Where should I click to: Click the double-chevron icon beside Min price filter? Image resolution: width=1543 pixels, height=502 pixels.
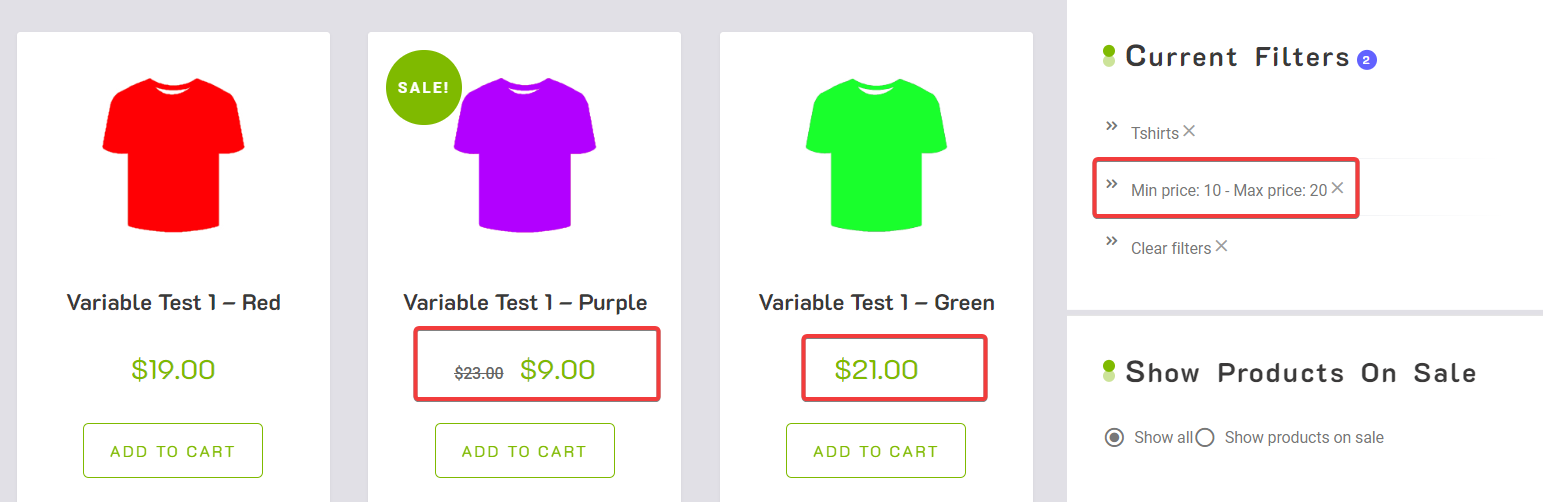pyautogui.click(x=1111, y=184)
